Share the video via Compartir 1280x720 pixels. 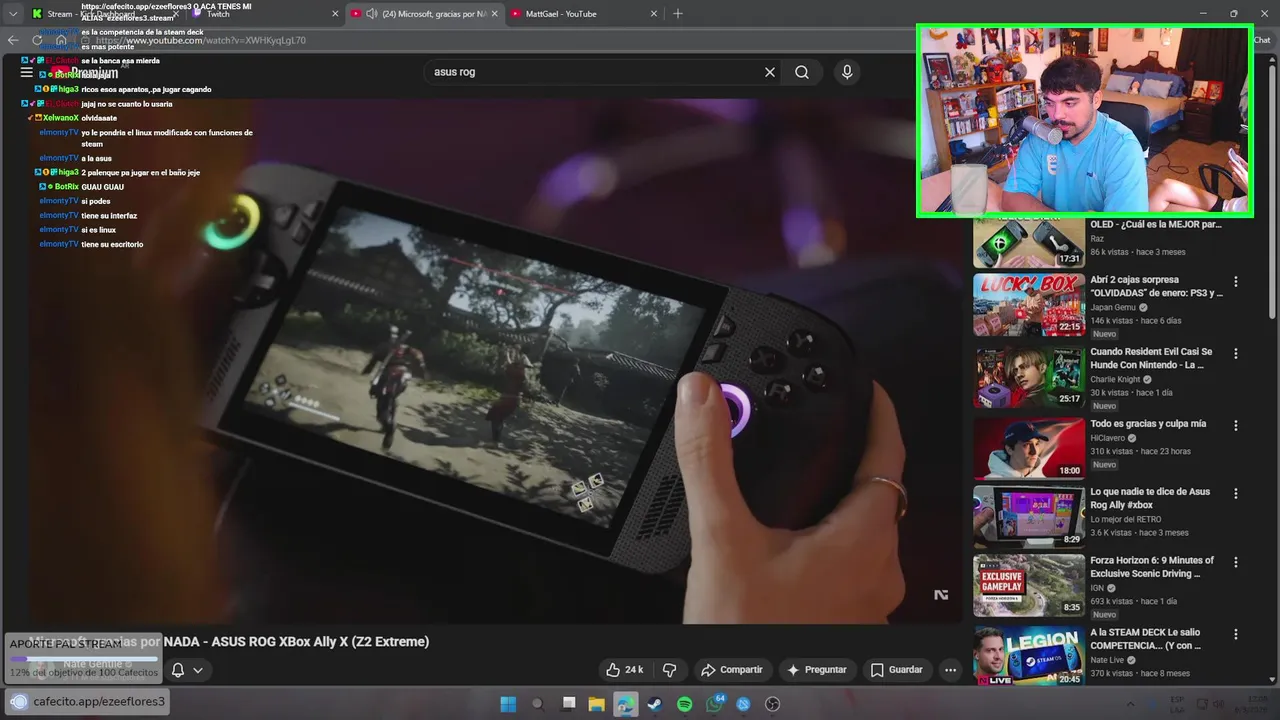732,670
